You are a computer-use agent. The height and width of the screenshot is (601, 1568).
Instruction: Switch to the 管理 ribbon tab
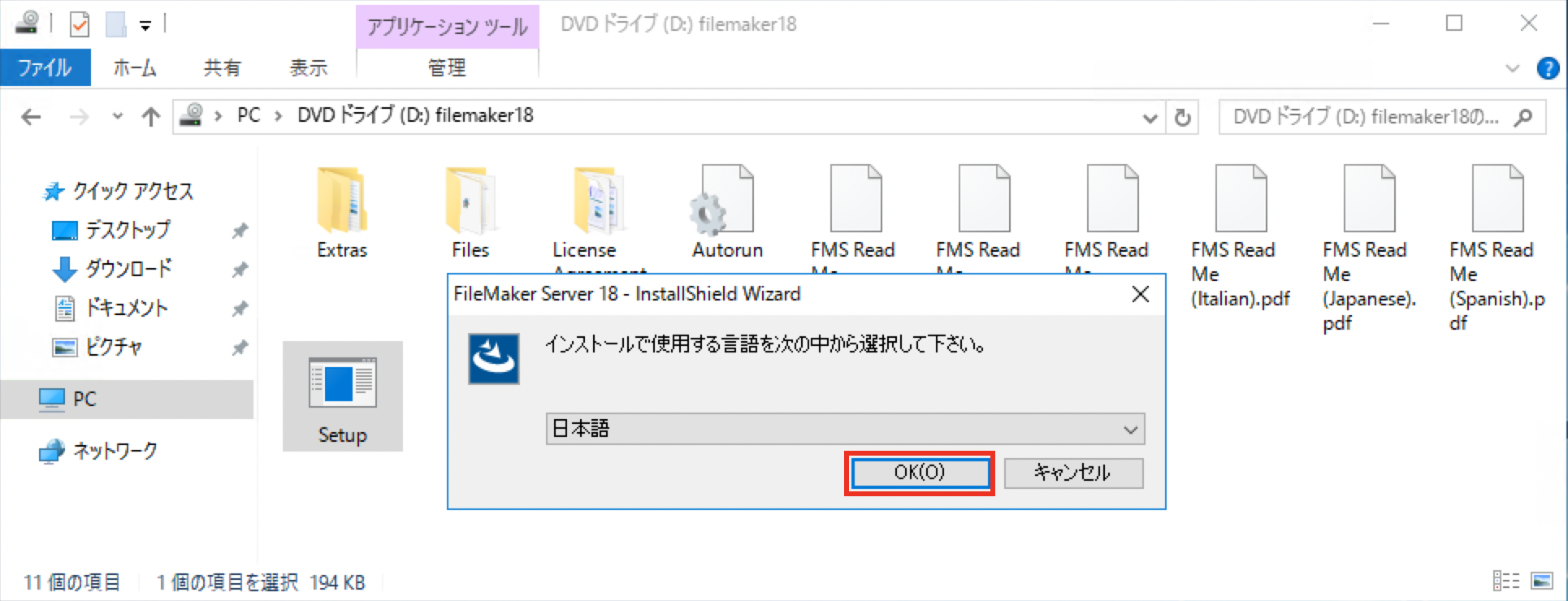point(447,68)
